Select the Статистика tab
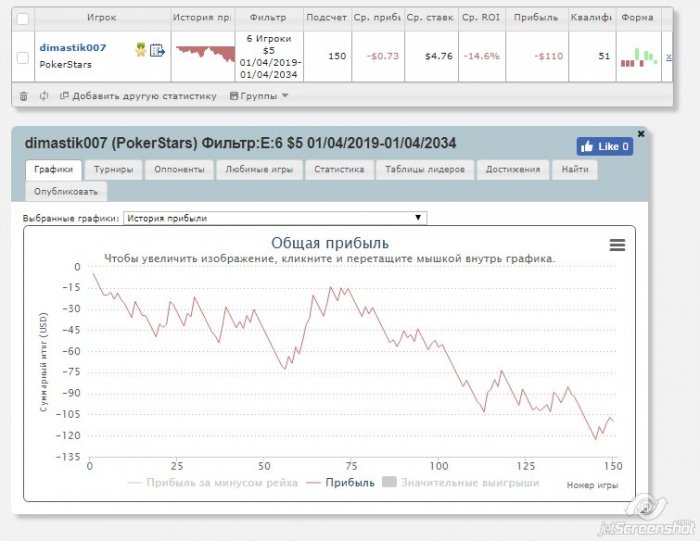This screenshot has height=541, width=700. (339, 170)
